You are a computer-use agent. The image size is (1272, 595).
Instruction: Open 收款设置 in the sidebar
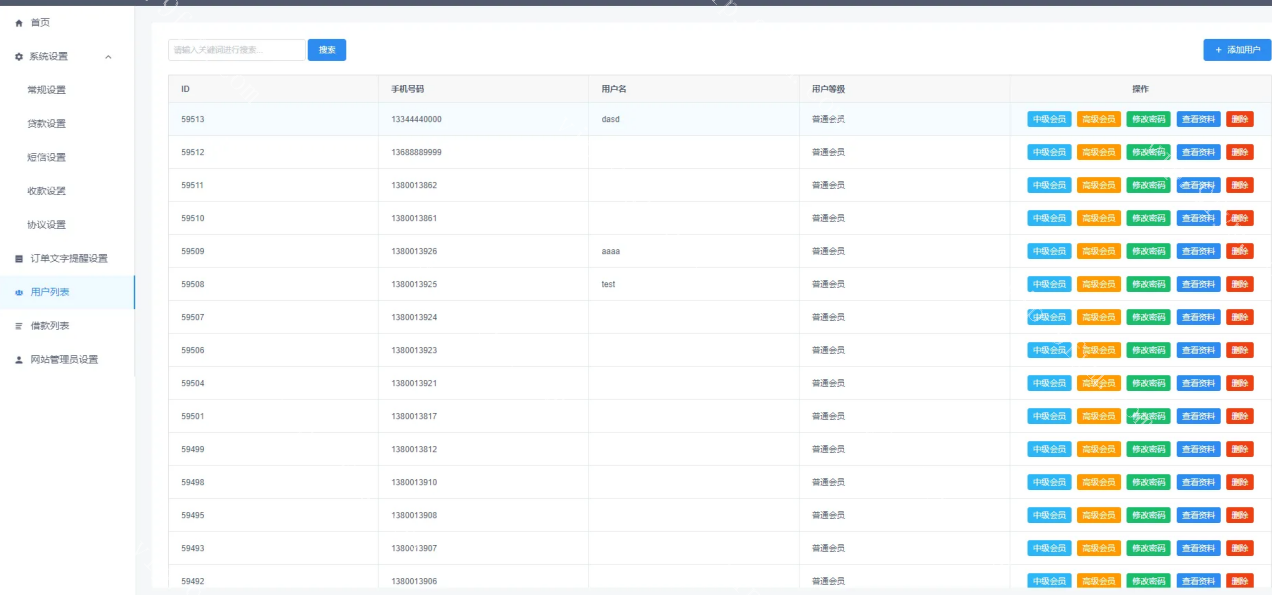(x=46, y=191)
